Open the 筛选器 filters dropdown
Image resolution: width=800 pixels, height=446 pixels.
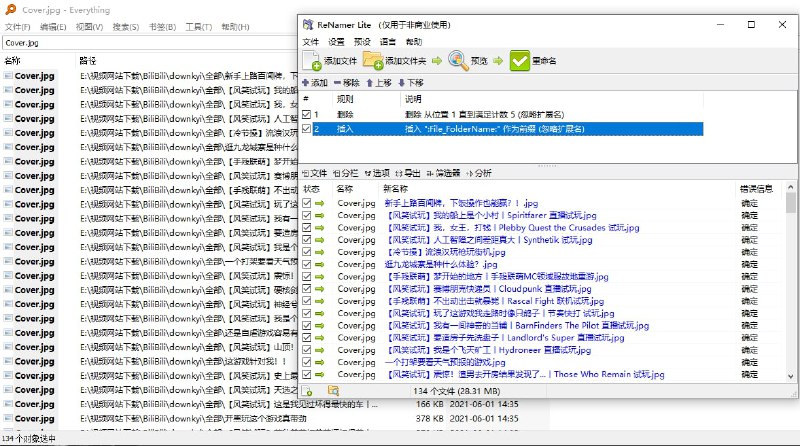[443, 174]
